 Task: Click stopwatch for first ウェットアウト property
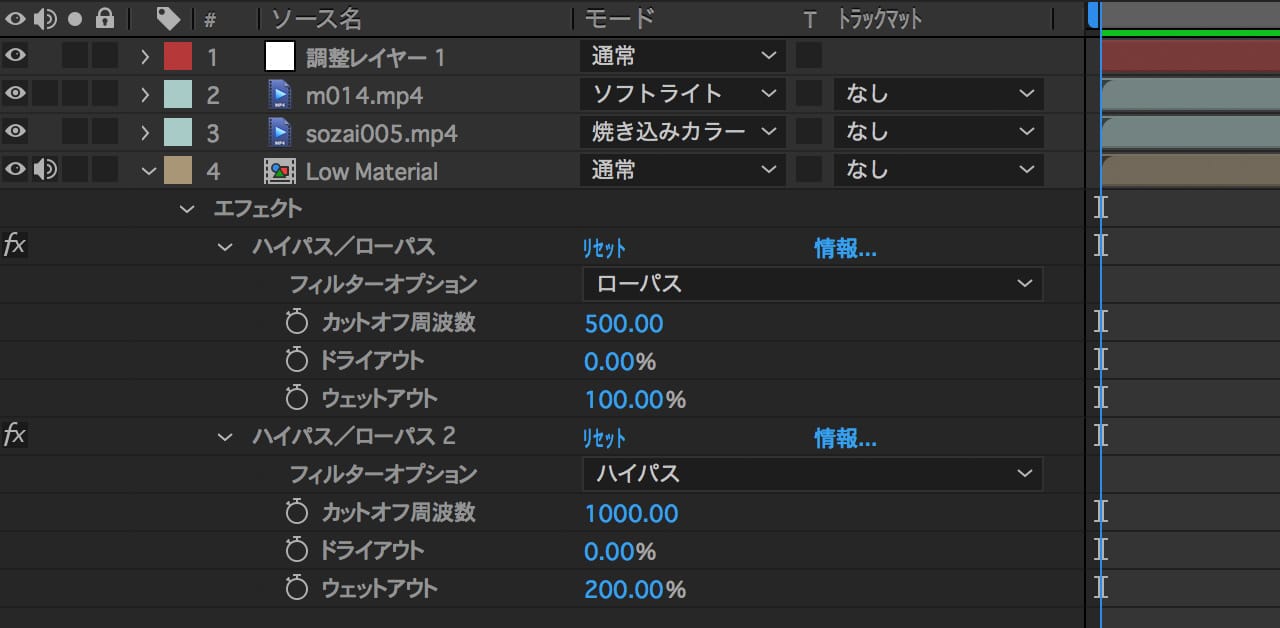296,399
